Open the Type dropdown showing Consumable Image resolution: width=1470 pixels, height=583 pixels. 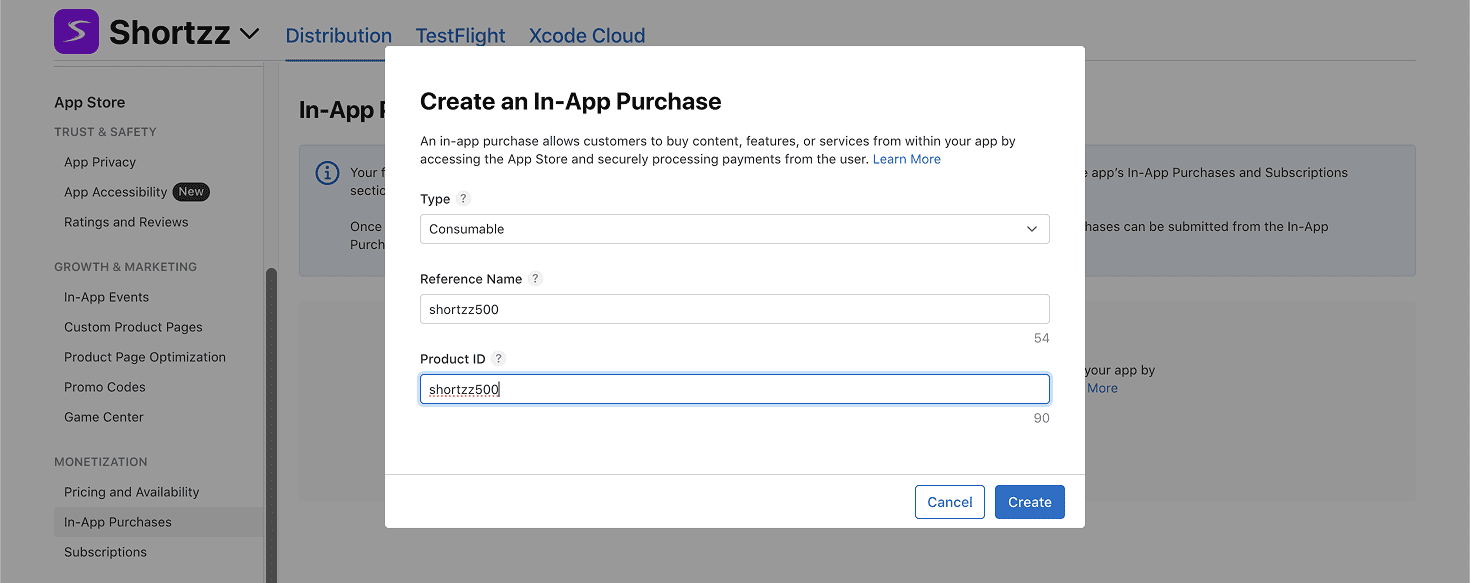pos(734,229)
